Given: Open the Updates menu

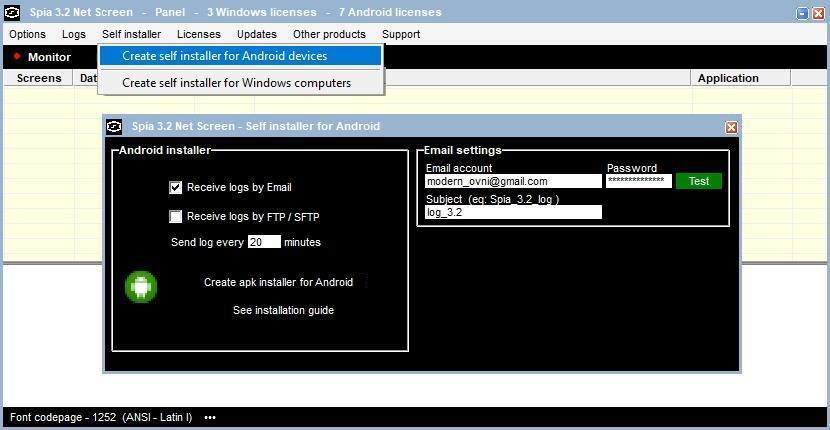Looking at the screenshot, I should [257, 34].
